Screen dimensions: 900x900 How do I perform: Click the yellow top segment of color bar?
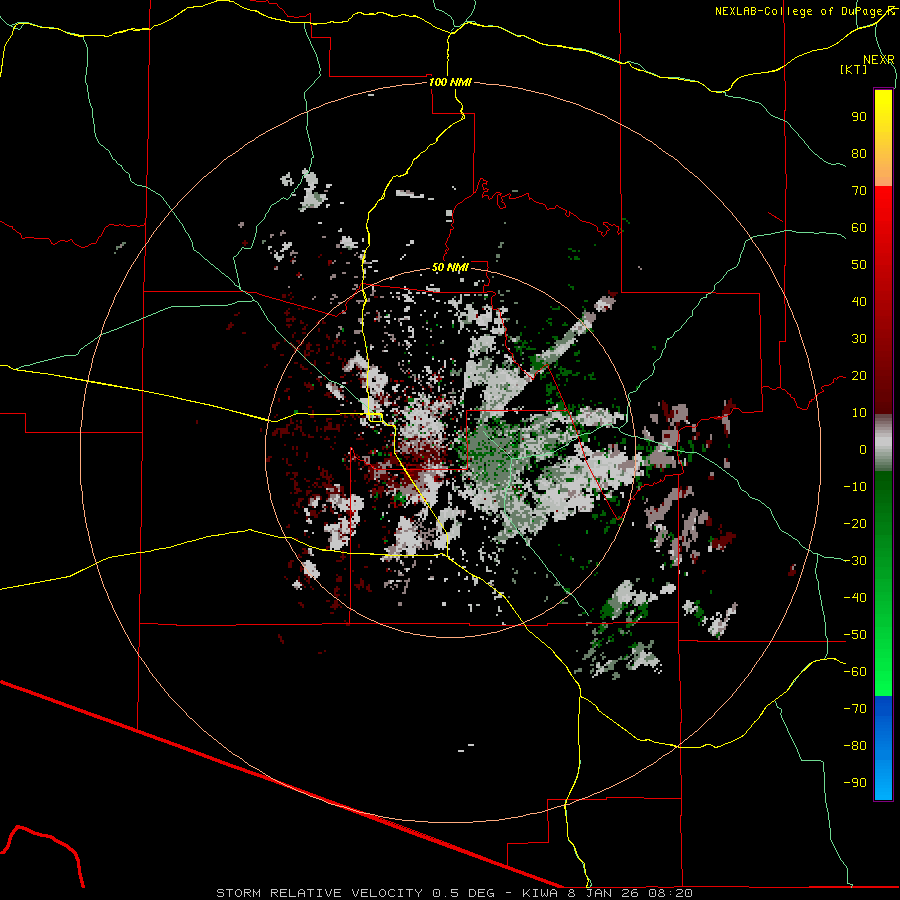(x=883, y=138)
